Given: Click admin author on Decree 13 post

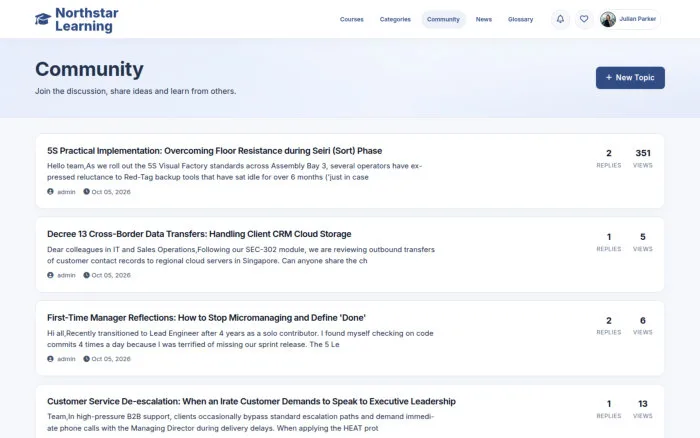Looking at the screenshot, I should click(66, 275).
